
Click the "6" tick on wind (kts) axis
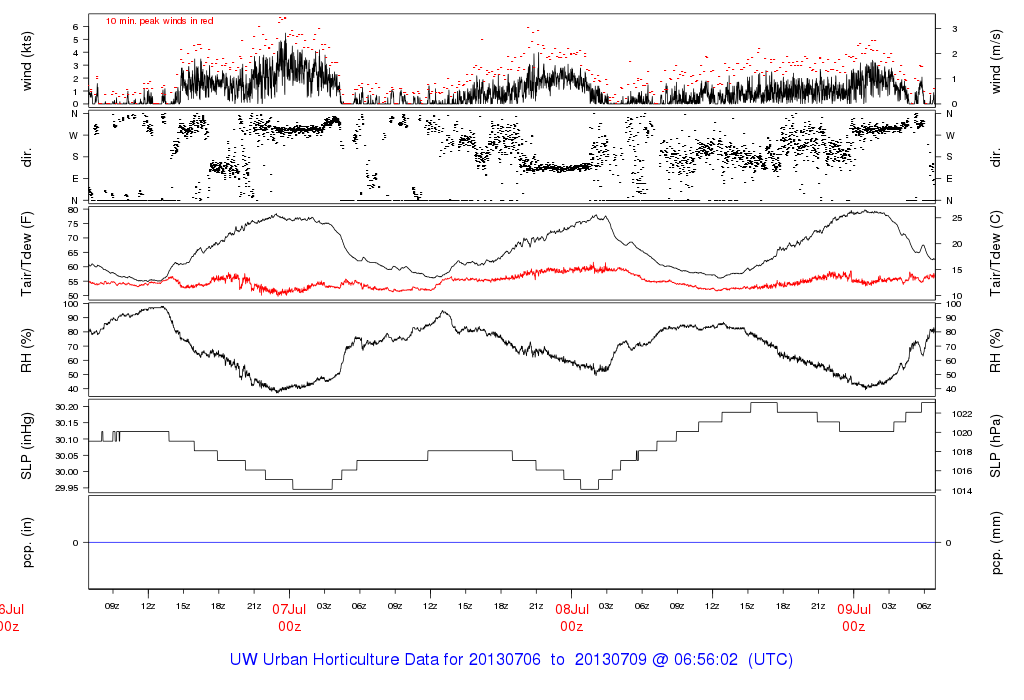click(x=76, y=27)
